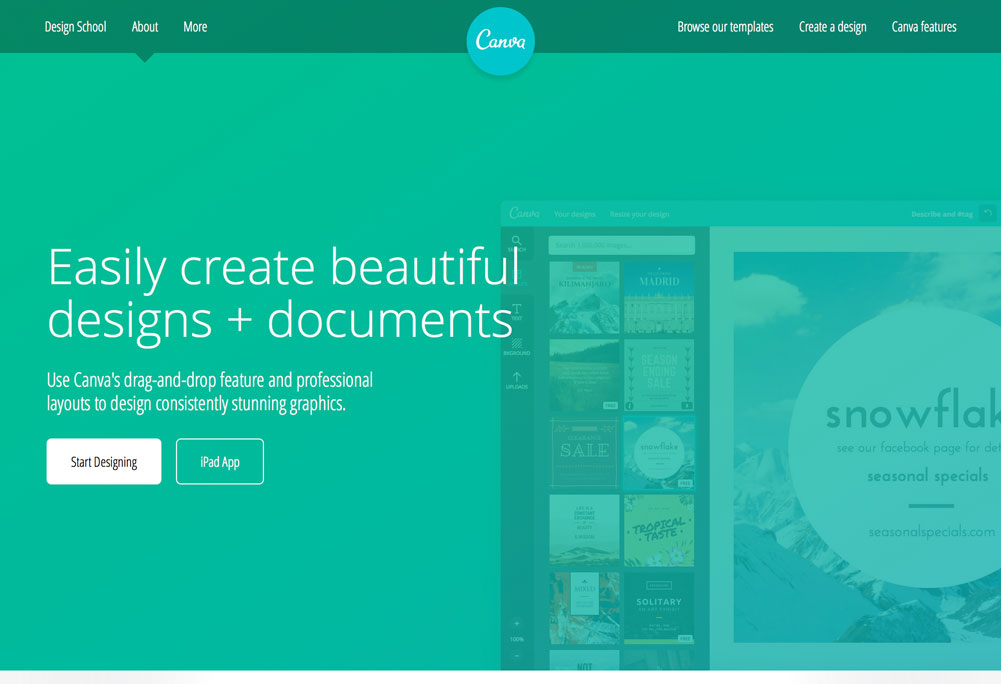Screen dimensions: 1001x684
Task: Click the iPad App button
Action: [220, 461]
